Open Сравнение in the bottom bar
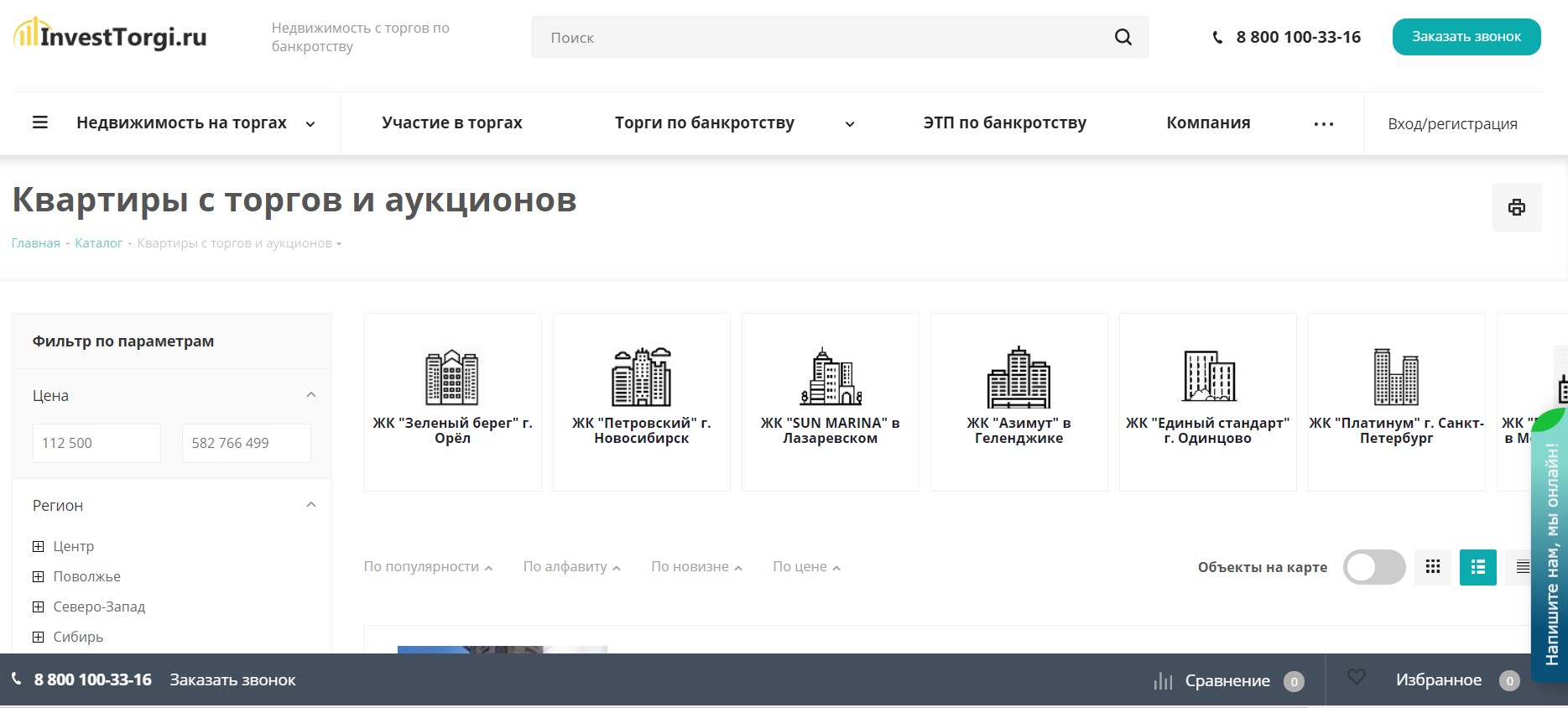 [1227, 680]
